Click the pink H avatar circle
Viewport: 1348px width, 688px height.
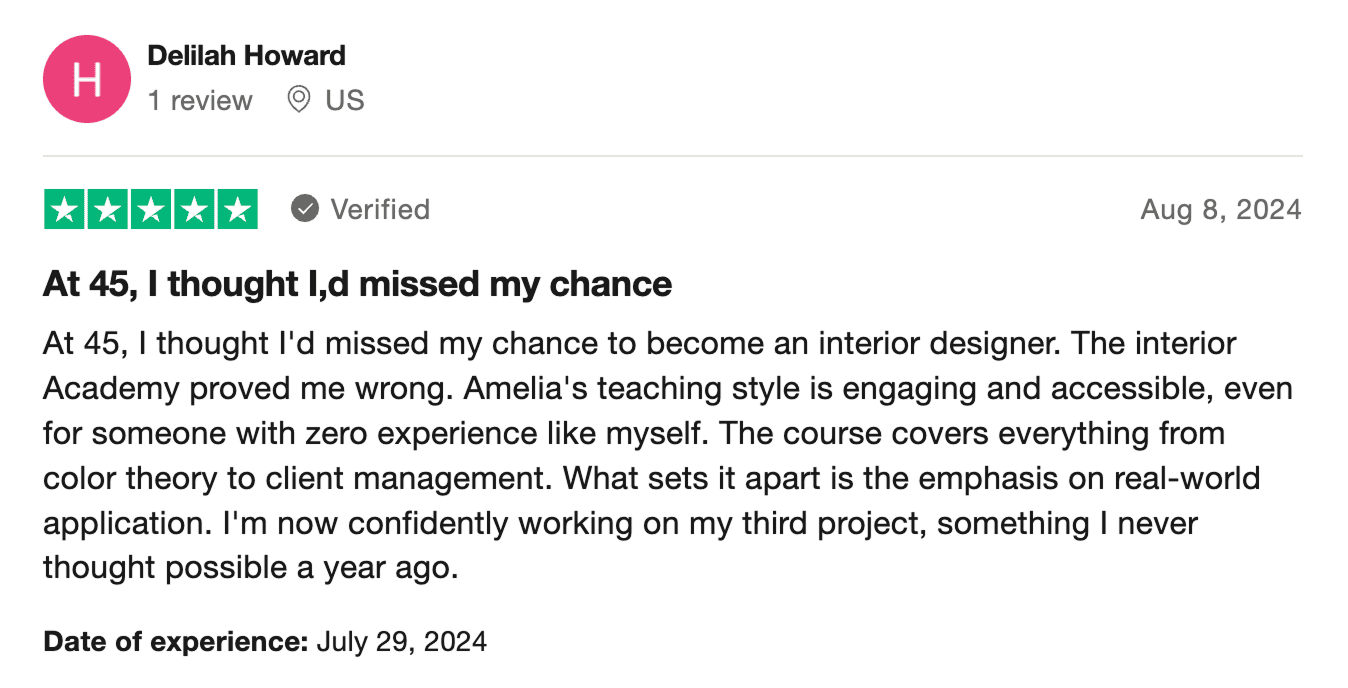(x=87, y=79)
